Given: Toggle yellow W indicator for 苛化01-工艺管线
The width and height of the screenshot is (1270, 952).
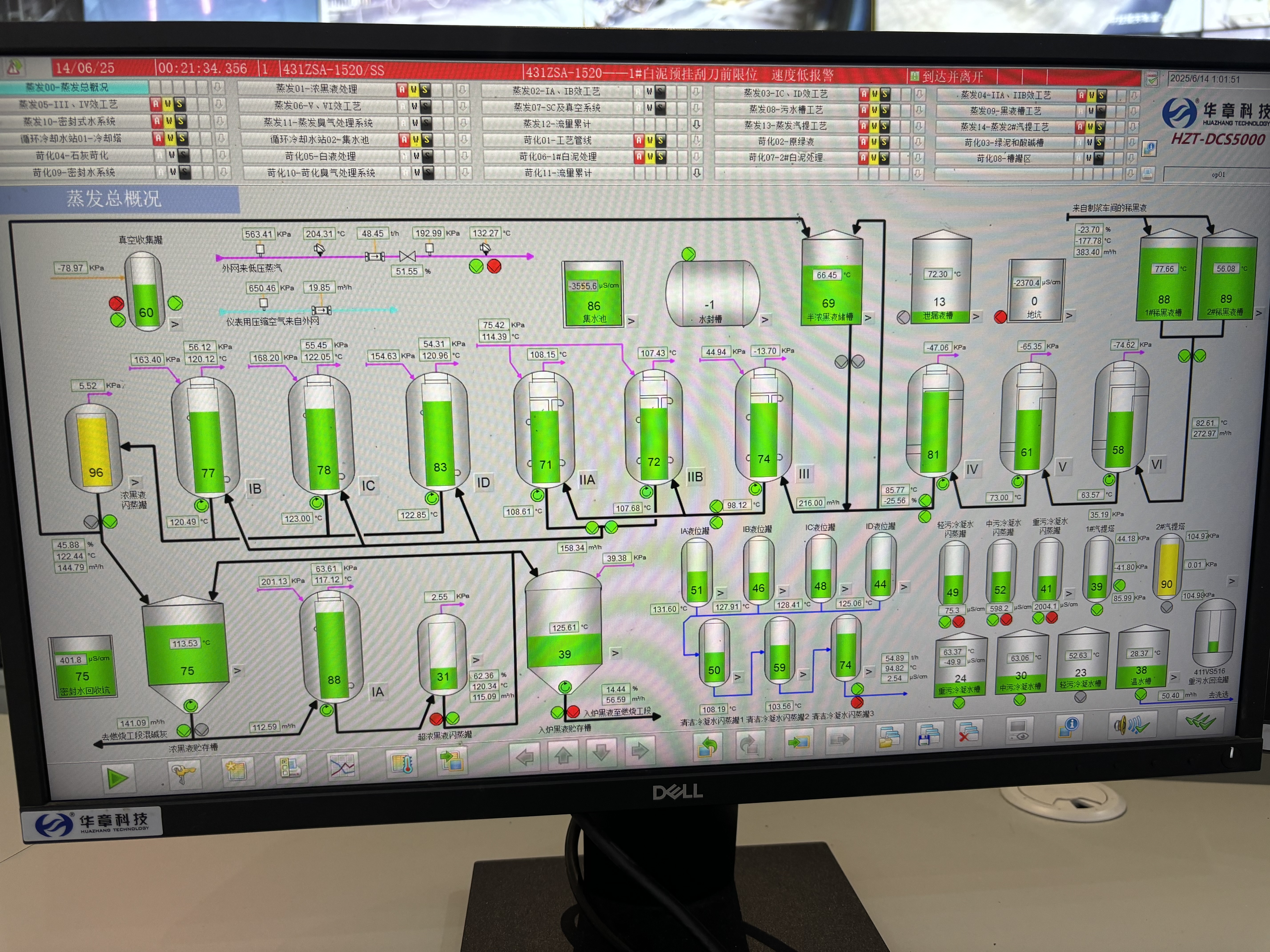Looking at the screenshot, I should tap(649, 141).
